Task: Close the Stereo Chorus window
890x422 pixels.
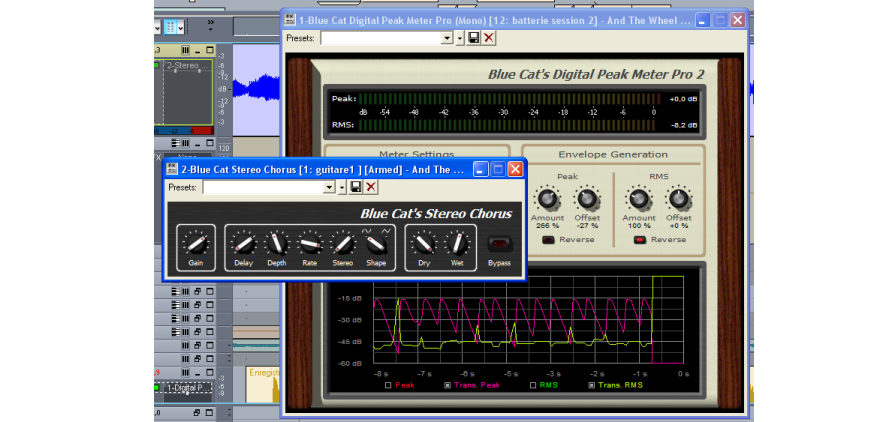Action: click(515, 169)
